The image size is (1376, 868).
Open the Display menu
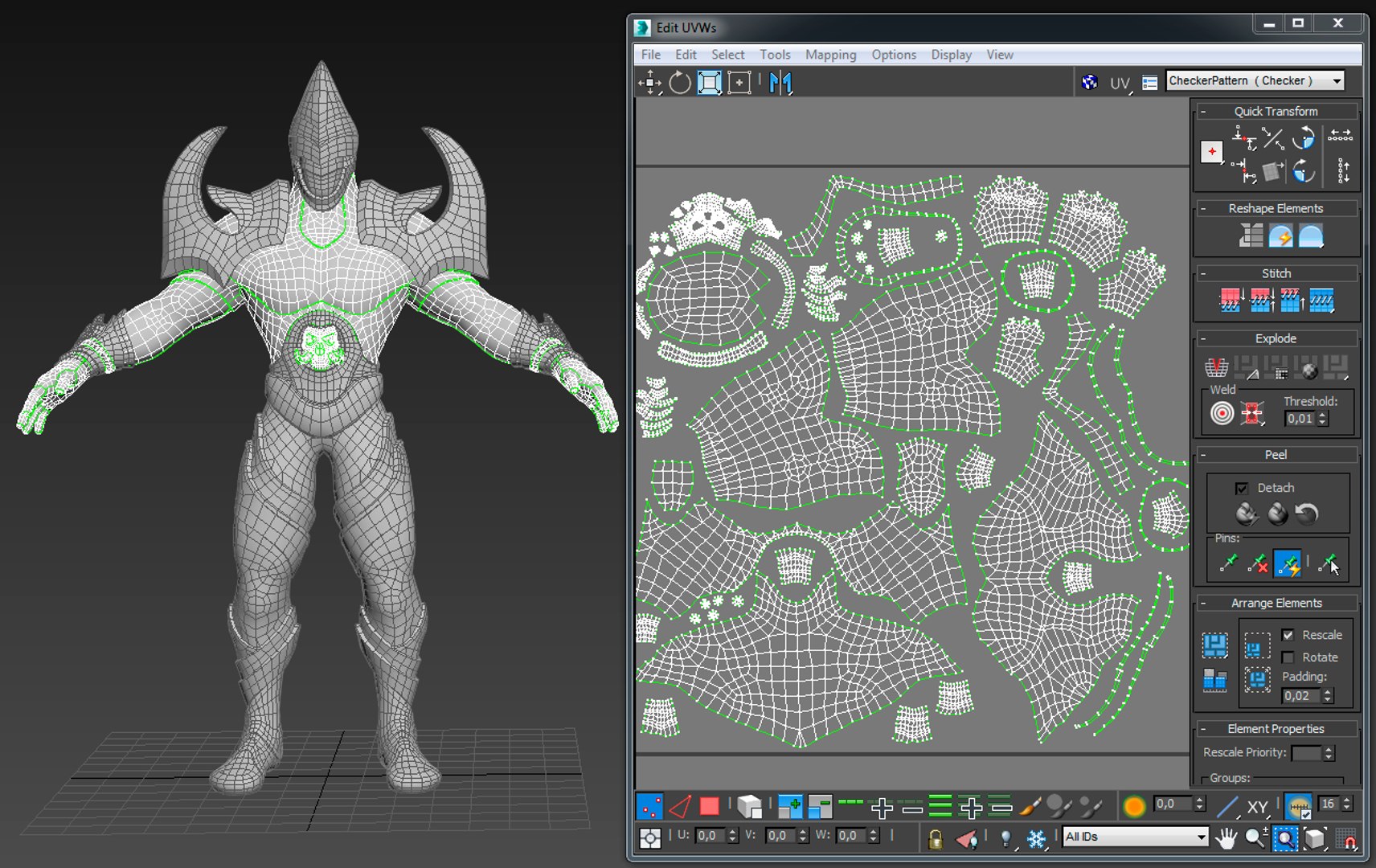(951, 55)
